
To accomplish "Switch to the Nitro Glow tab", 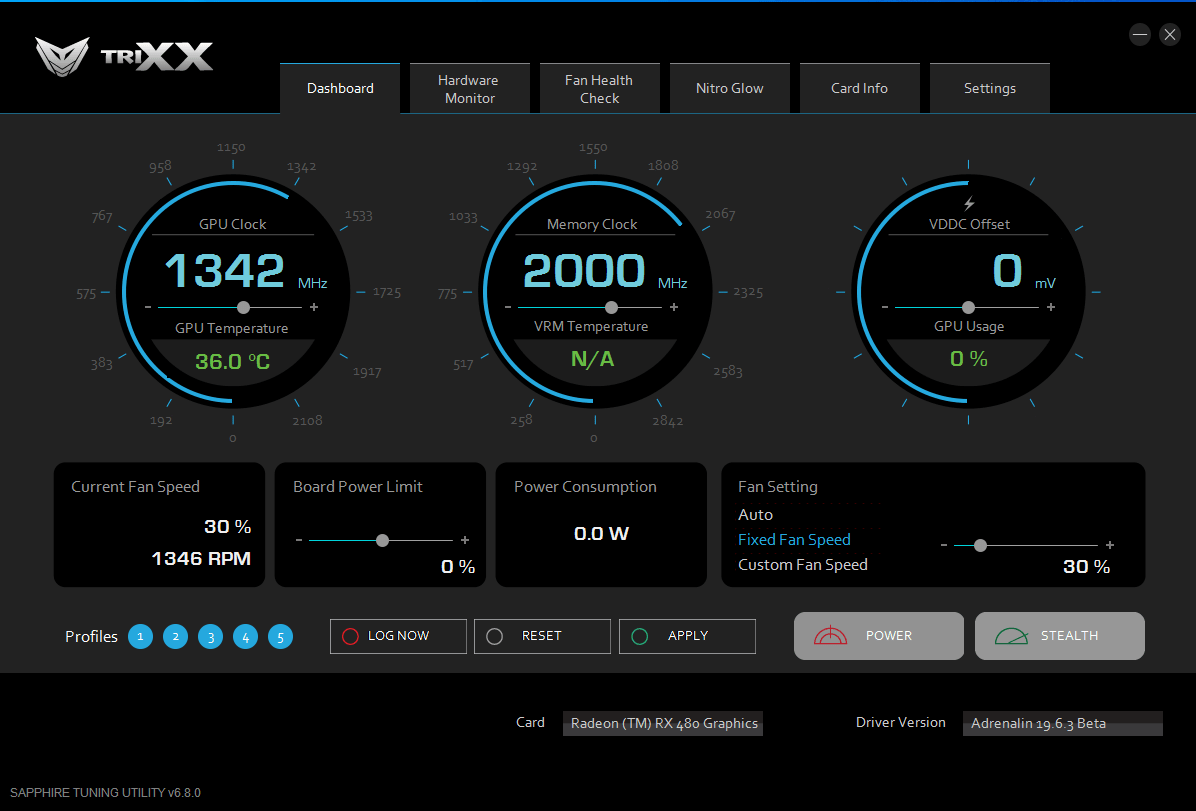I will (x=730, y=89).
